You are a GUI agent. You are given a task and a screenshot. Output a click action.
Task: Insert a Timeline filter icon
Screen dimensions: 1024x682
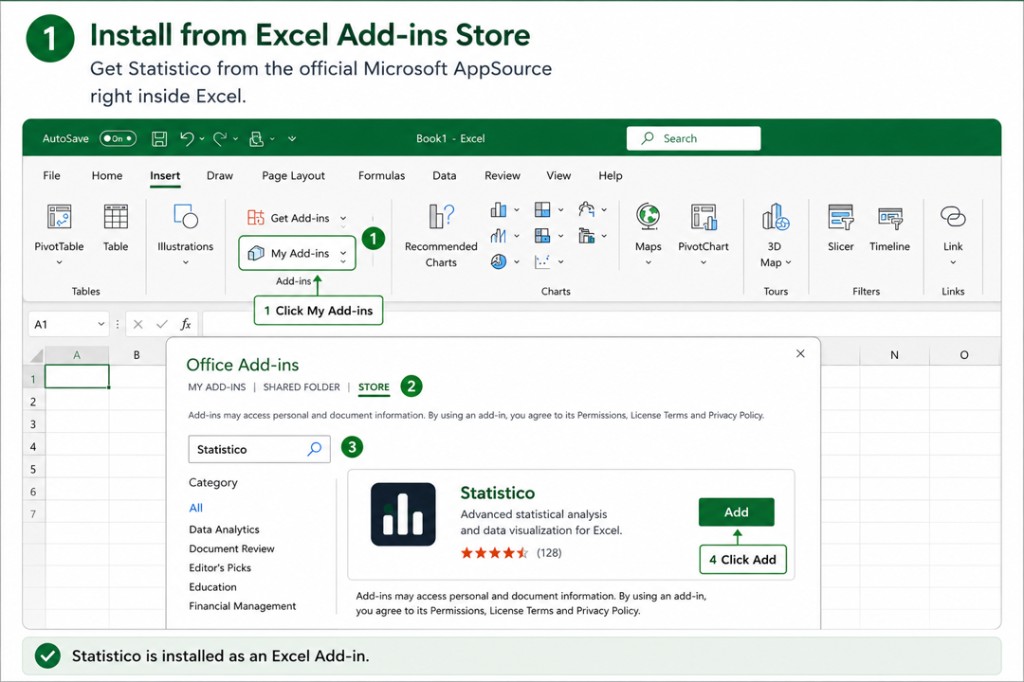(890, 218)
